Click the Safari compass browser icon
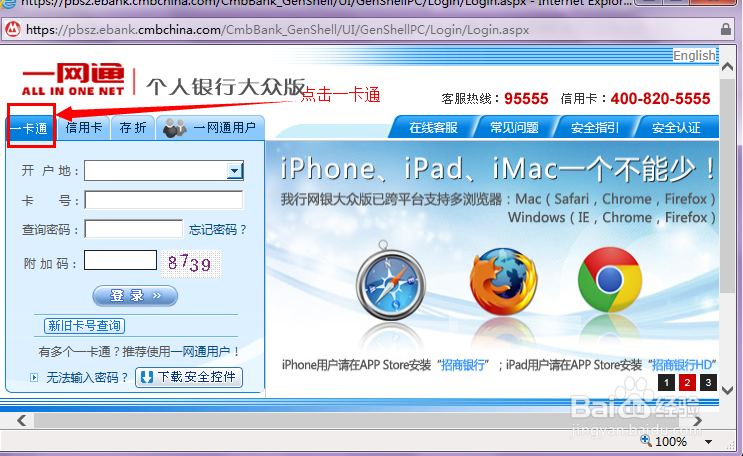 (391, 282)
